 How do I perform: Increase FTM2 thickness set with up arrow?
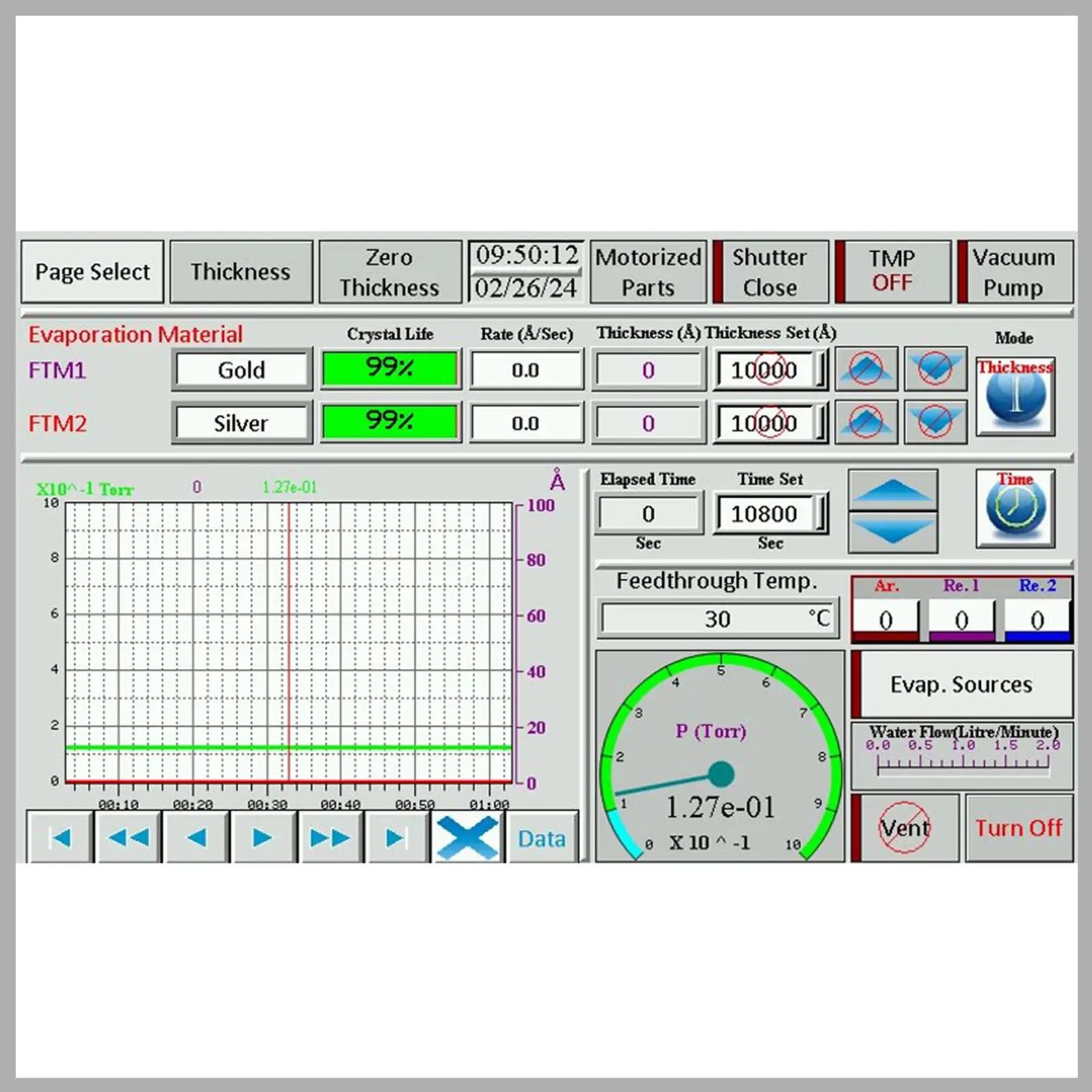click(866, 422)
